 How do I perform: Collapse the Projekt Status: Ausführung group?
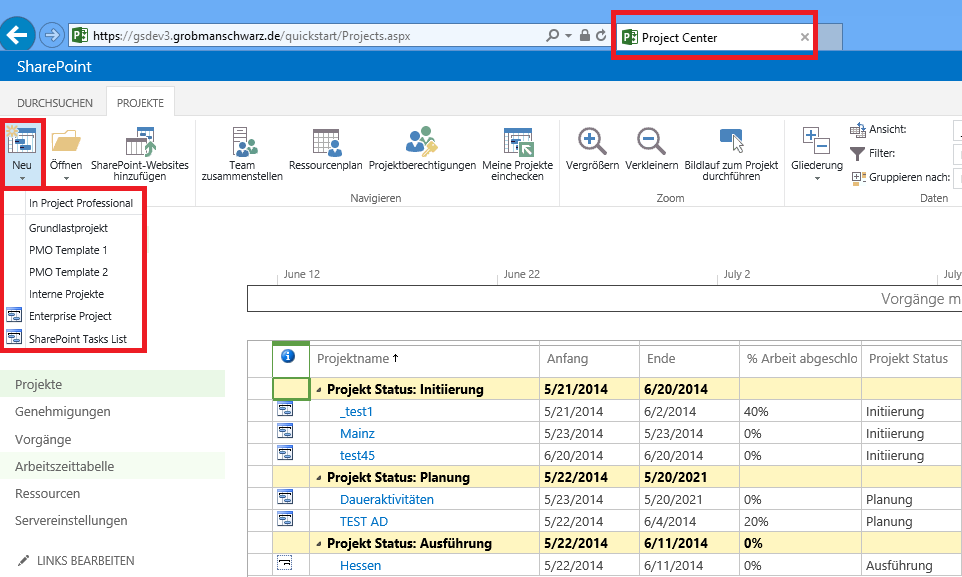319,544
